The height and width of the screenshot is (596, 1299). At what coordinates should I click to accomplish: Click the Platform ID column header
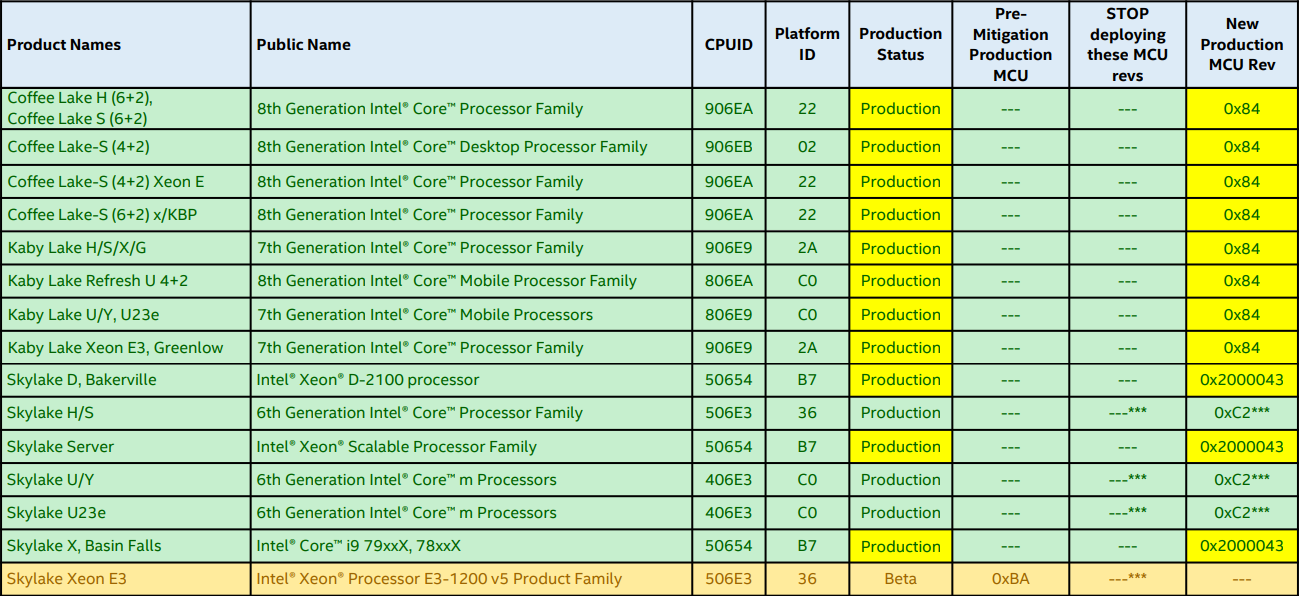(x=806, y=44)
